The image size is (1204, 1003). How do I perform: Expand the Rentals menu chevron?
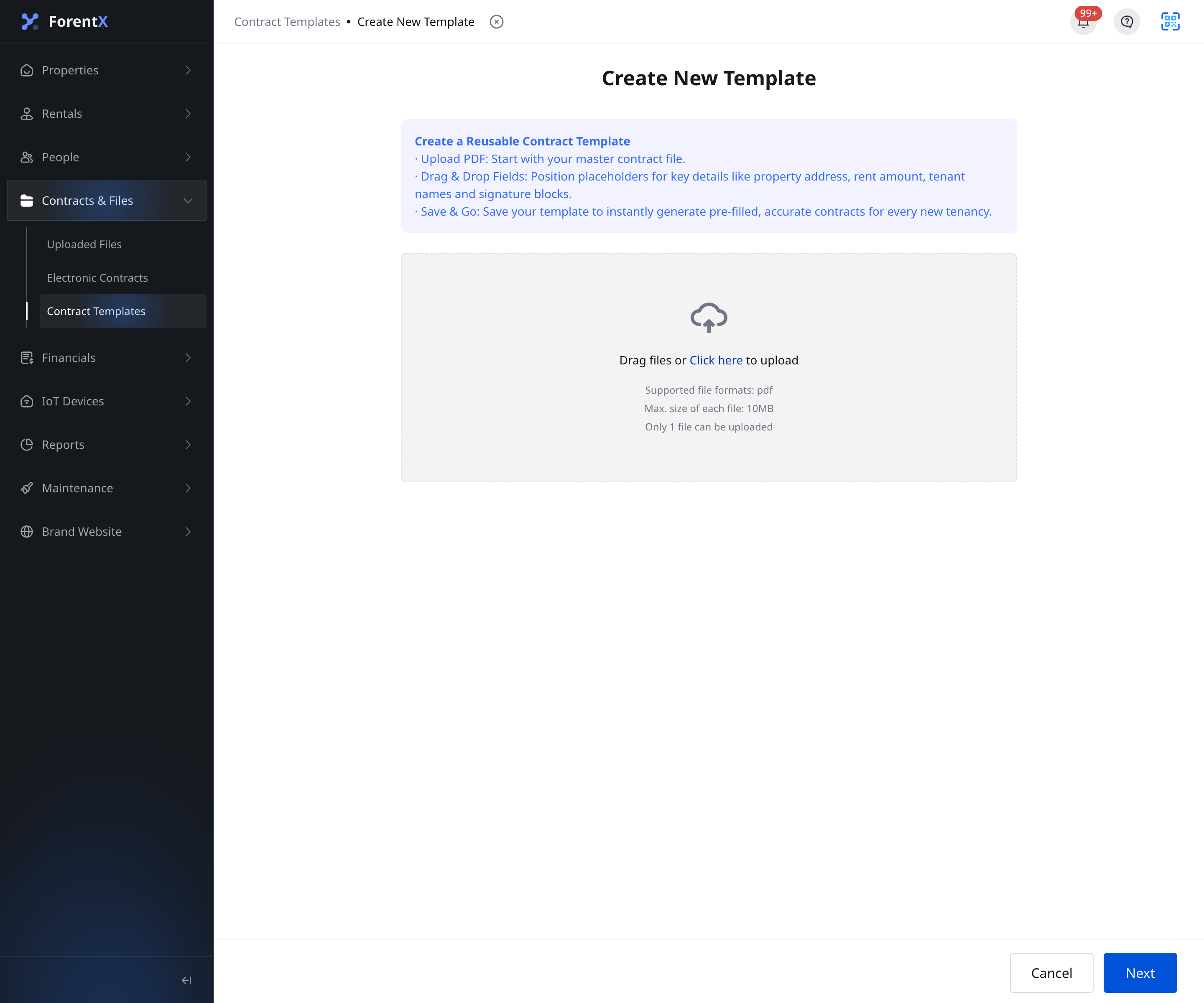188,114
